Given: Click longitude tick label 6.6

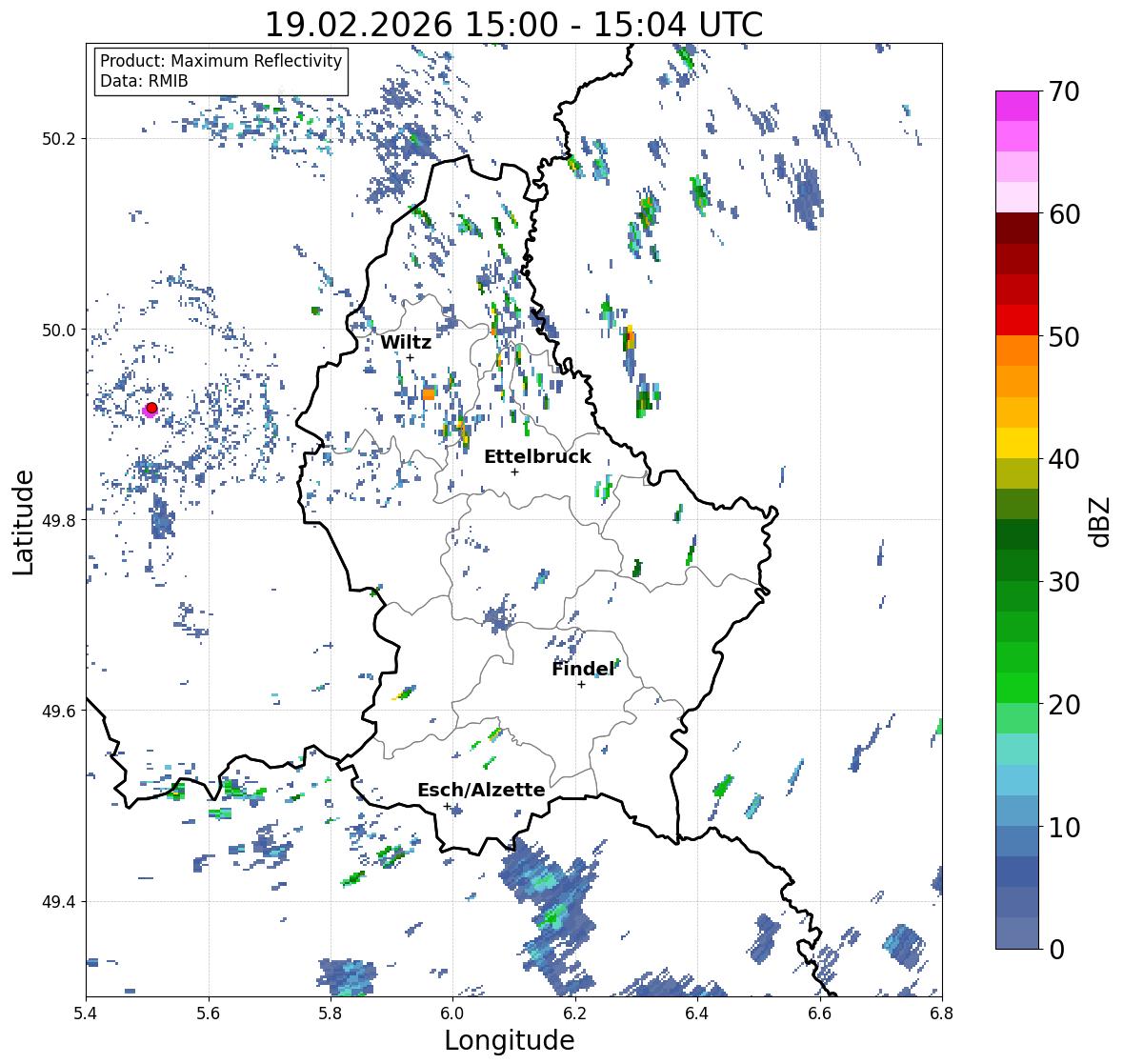Looking at the screenshot, I should coord(820,1014).
